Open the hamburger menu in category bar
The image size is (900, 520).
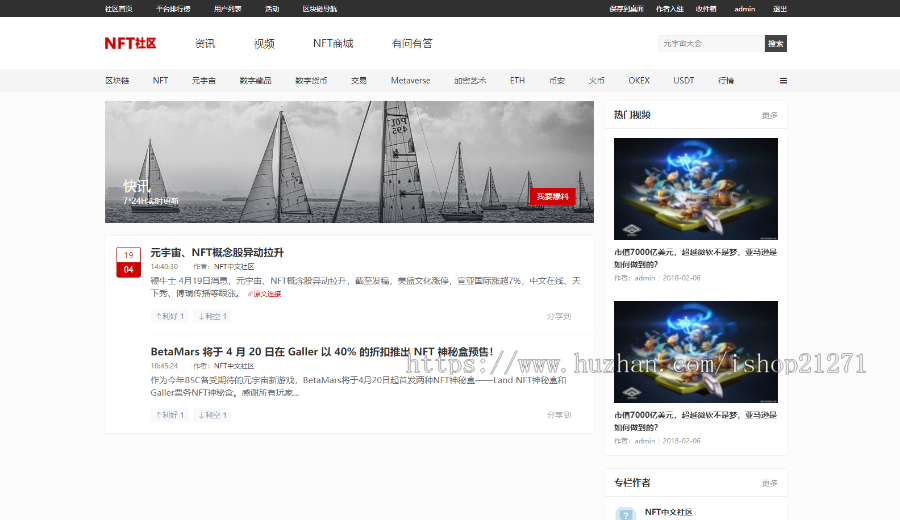point(783,81)
